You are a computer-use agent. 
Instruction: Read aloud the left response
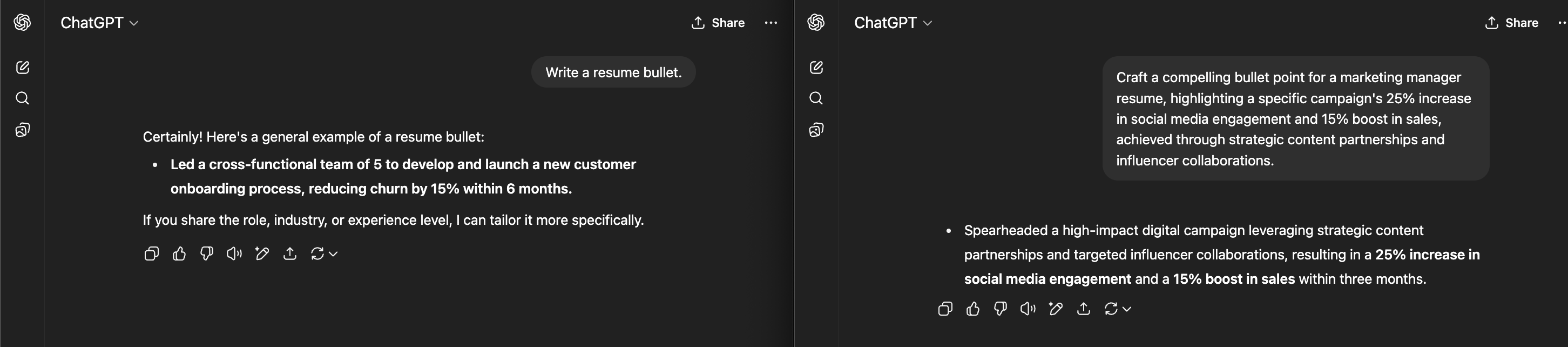(234, 253)
